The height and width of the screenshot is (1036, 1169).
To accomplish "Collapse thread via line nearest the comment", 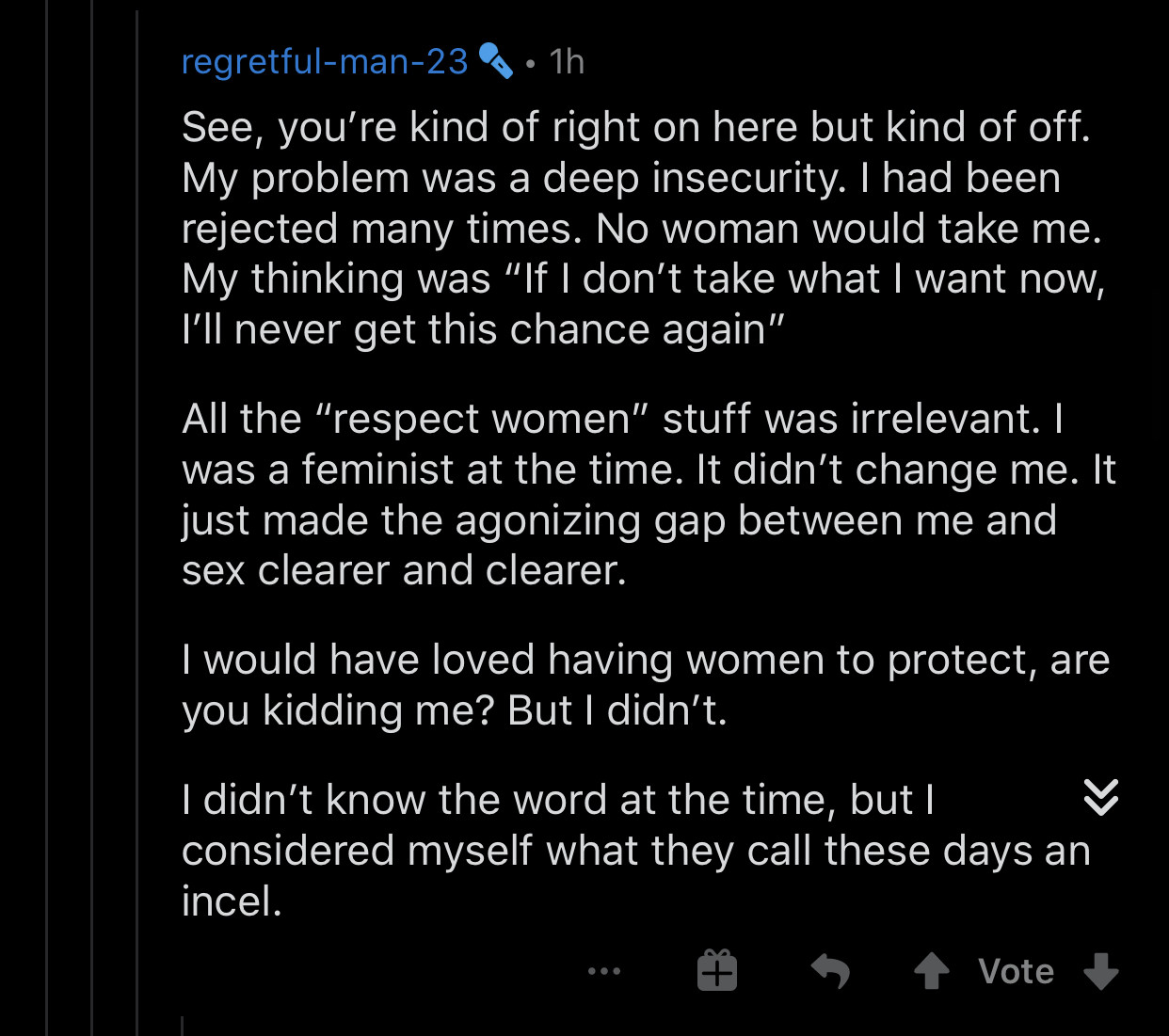I will coord(137,518).
